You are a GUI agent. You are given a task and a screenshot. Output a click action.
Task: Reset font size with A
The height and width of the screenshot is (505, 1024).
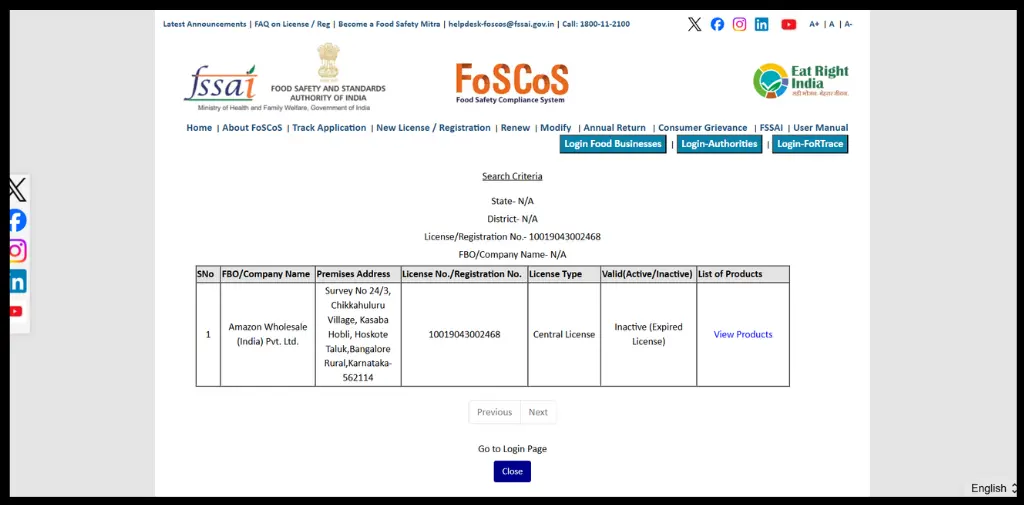coord(832,24)
